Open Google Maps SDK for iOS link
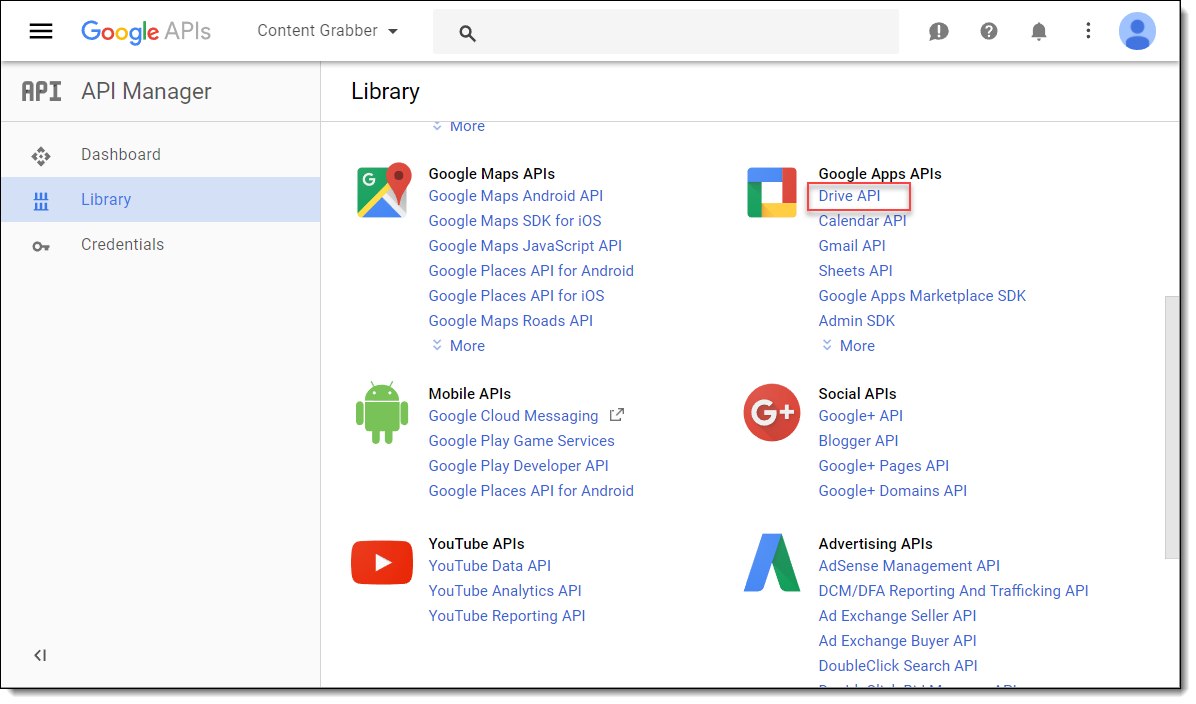This screenshot has height=704, width=1196. click(515, 221)
